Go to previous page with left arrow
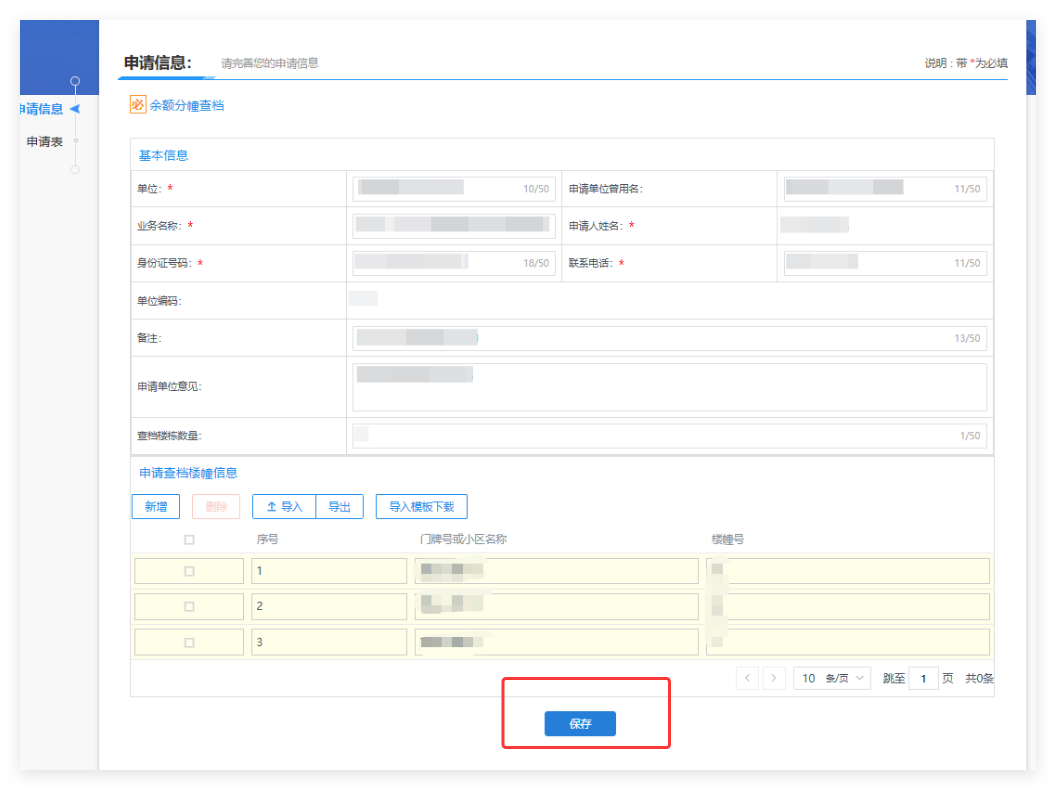This screenshot has height=790, width=1056. pyautogui.click(x=747, y=678)
